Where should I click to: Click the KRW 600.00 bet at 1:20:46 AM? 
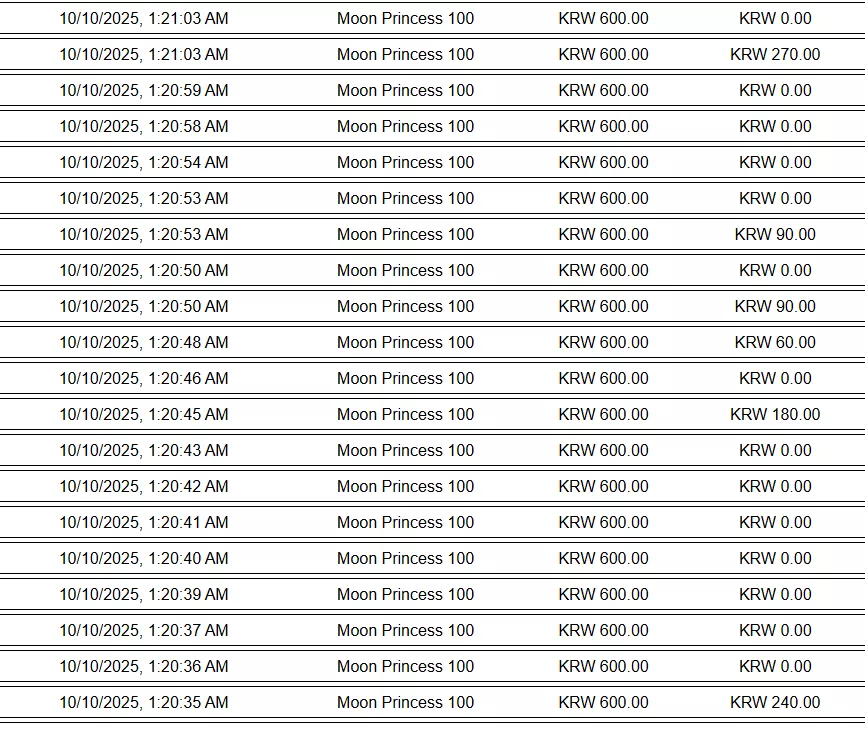point(603,378)
